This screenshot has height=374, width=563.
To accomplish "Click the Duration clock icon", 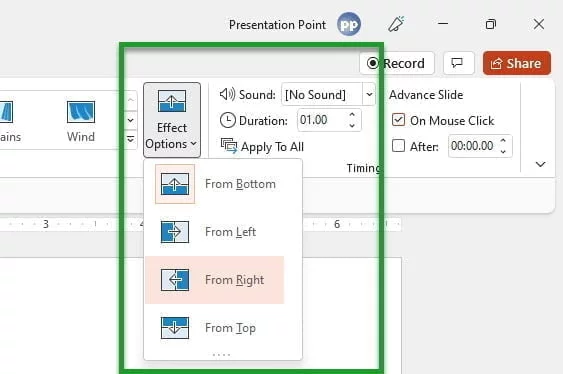I will pos(228,120).
